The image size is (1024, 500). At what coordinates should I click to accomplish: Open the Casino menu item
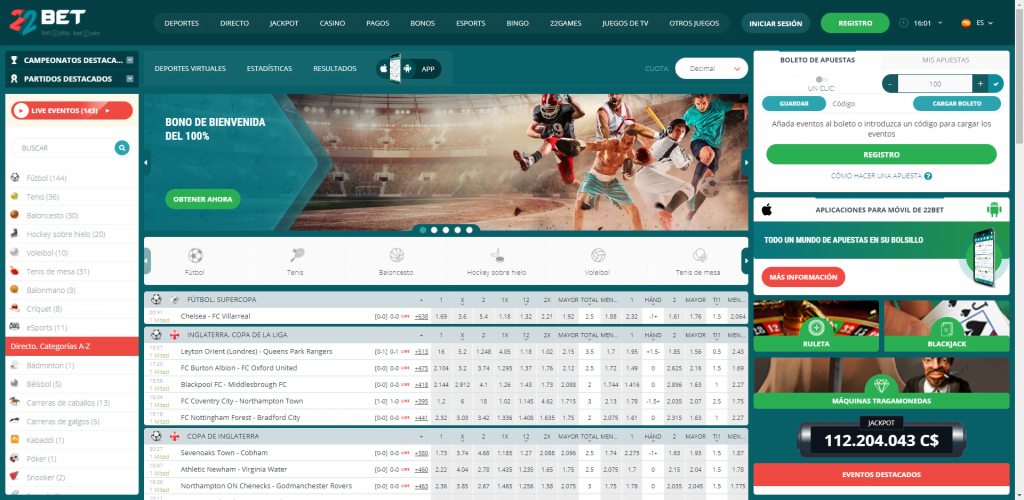tap(332, 22)
